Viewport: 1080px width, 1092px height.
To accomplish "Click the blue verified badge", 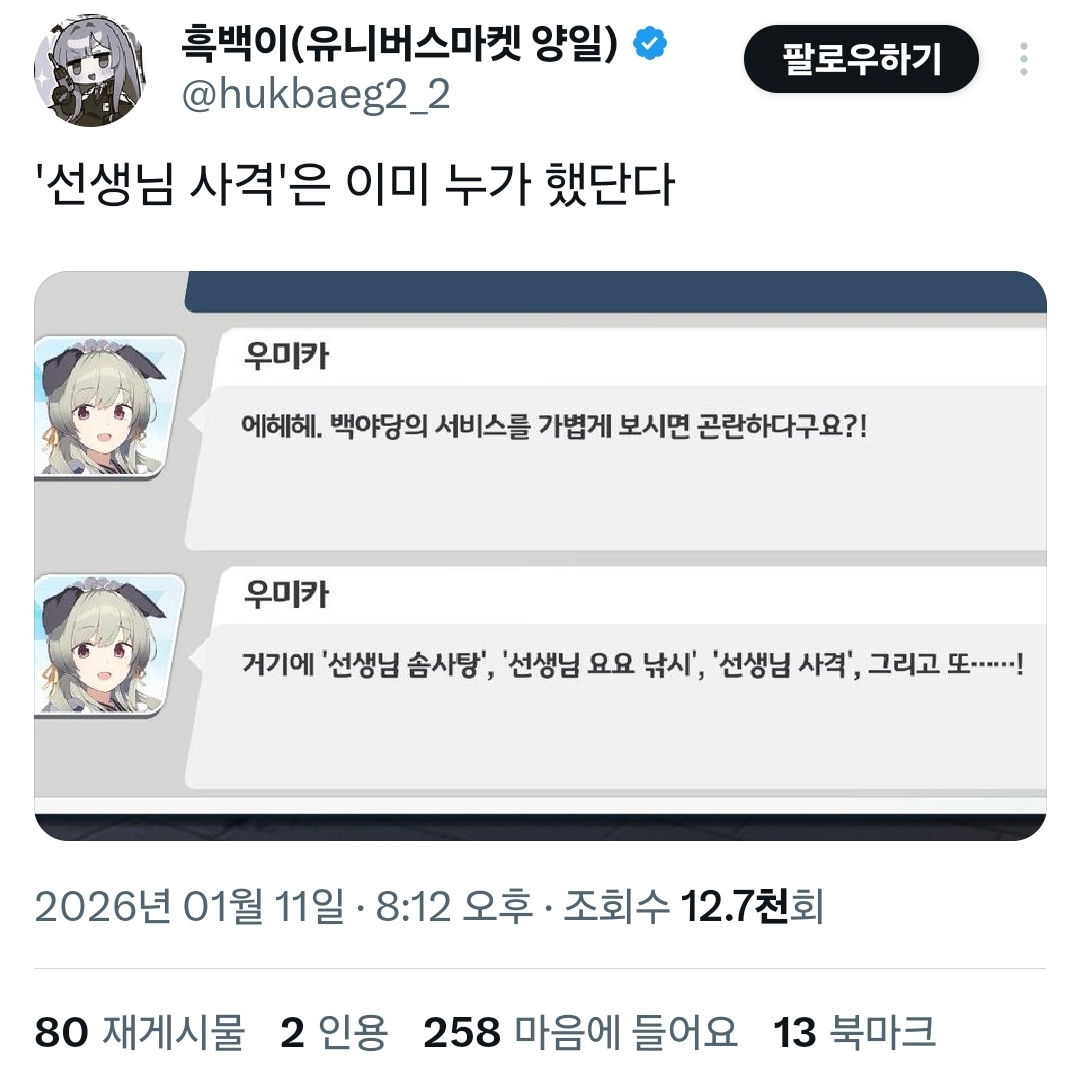I will click(x=650, y=43).
